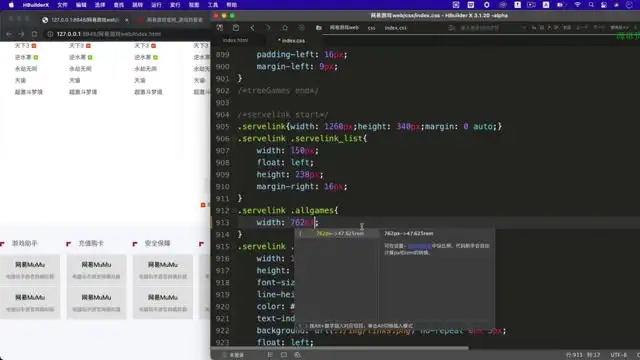This screenshot has height=360, width=640.
Task: Click the first 超激斗梦境 link in the browser page
Action: pos(29,92)
